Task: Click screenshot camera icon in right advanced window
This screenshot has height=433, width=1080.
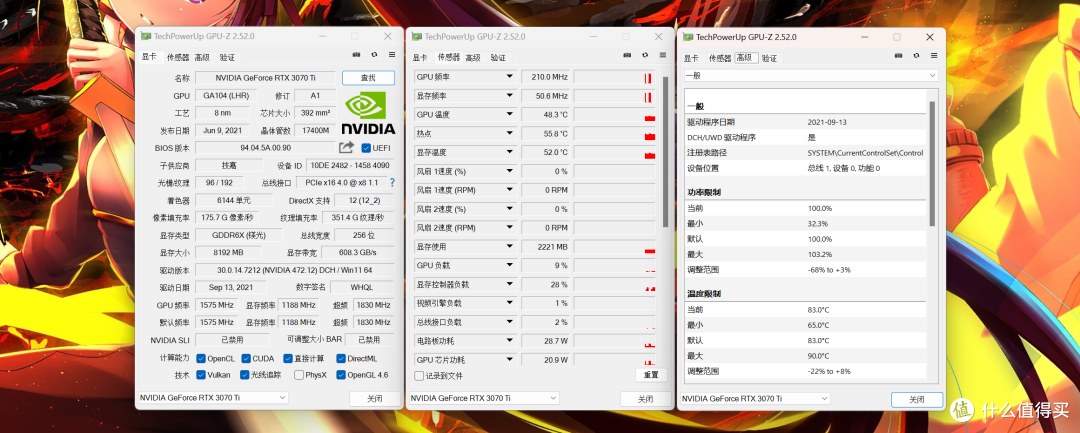Action: click(899, 55)
